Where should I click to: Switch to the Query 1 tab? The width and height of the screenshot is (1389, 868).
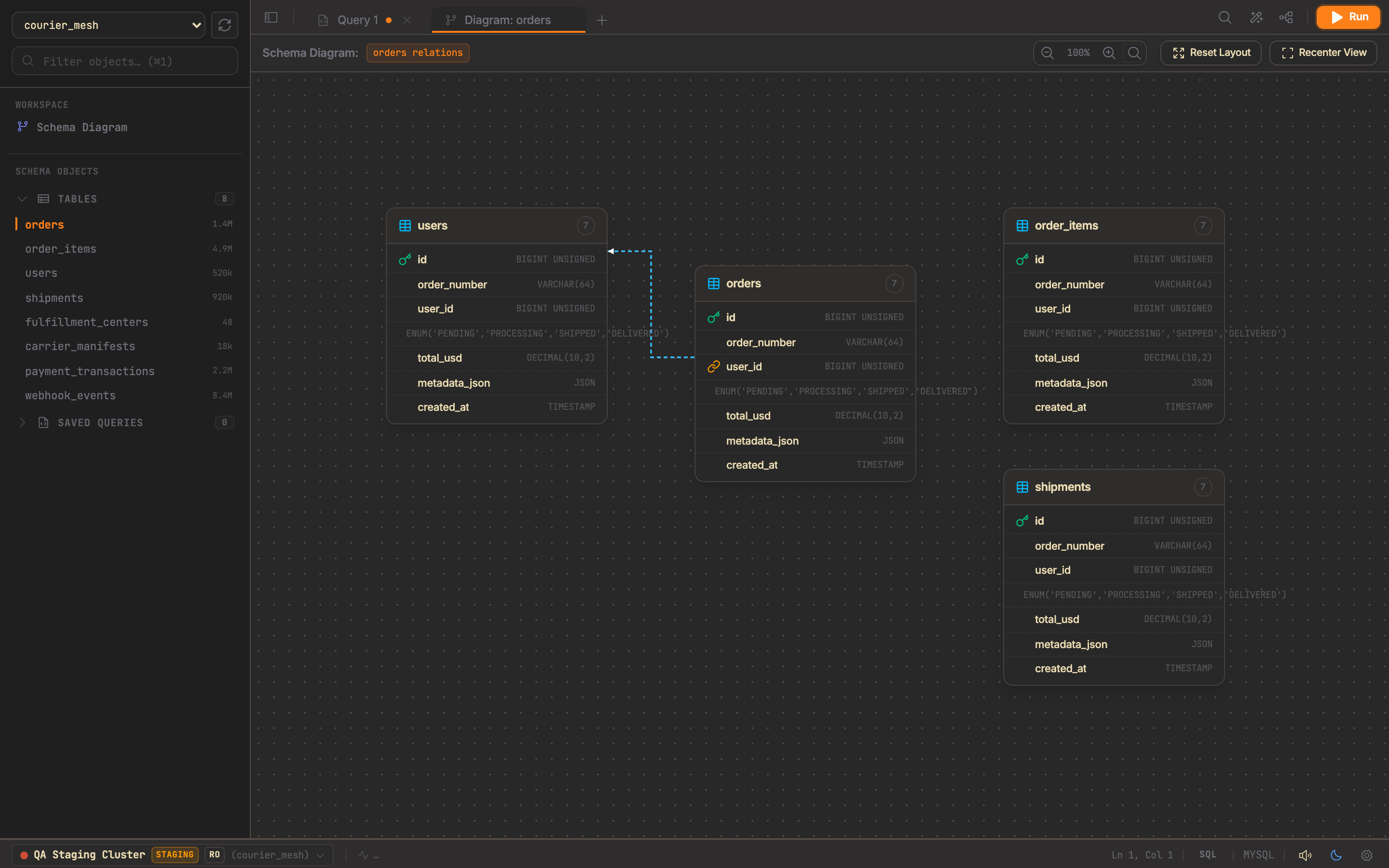tap(357, 20)
